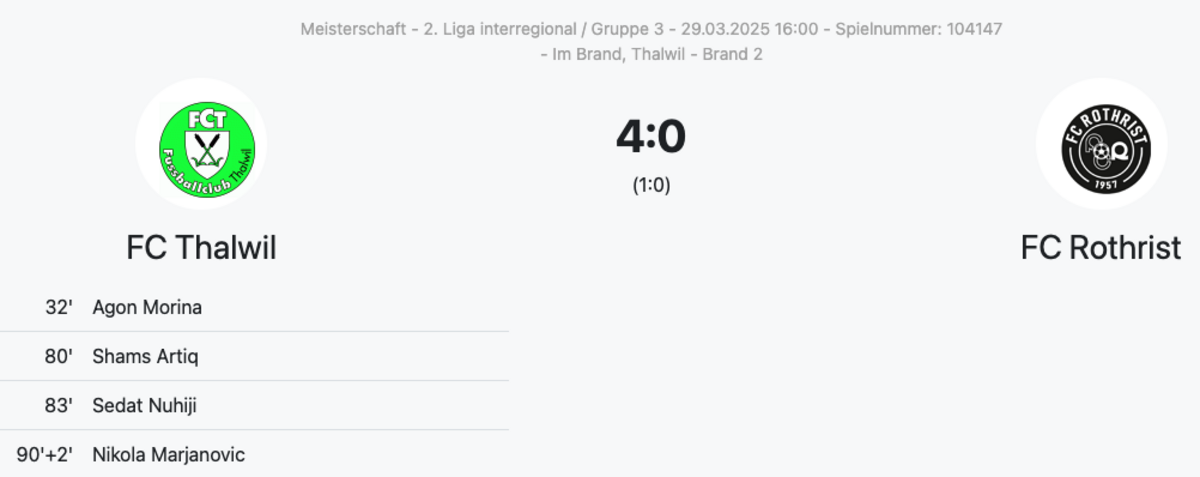Click the 29.03.2025 16:00 match date
1200x477 pixels.
tap(746, 29)
